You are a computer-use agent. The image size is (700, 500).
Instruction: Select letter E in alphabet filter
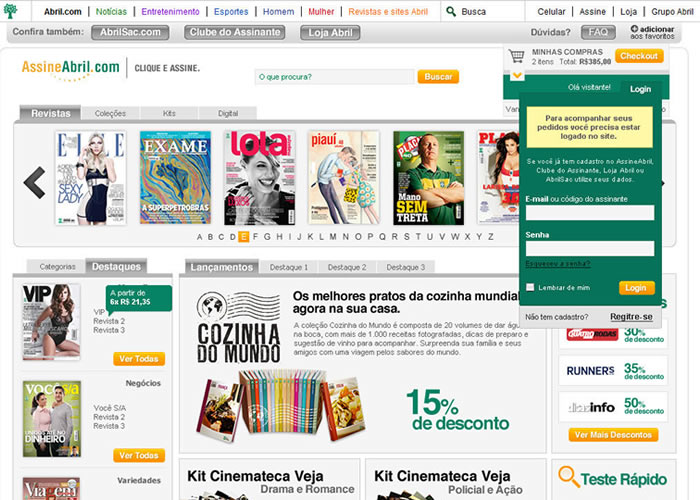pos(243,237)
